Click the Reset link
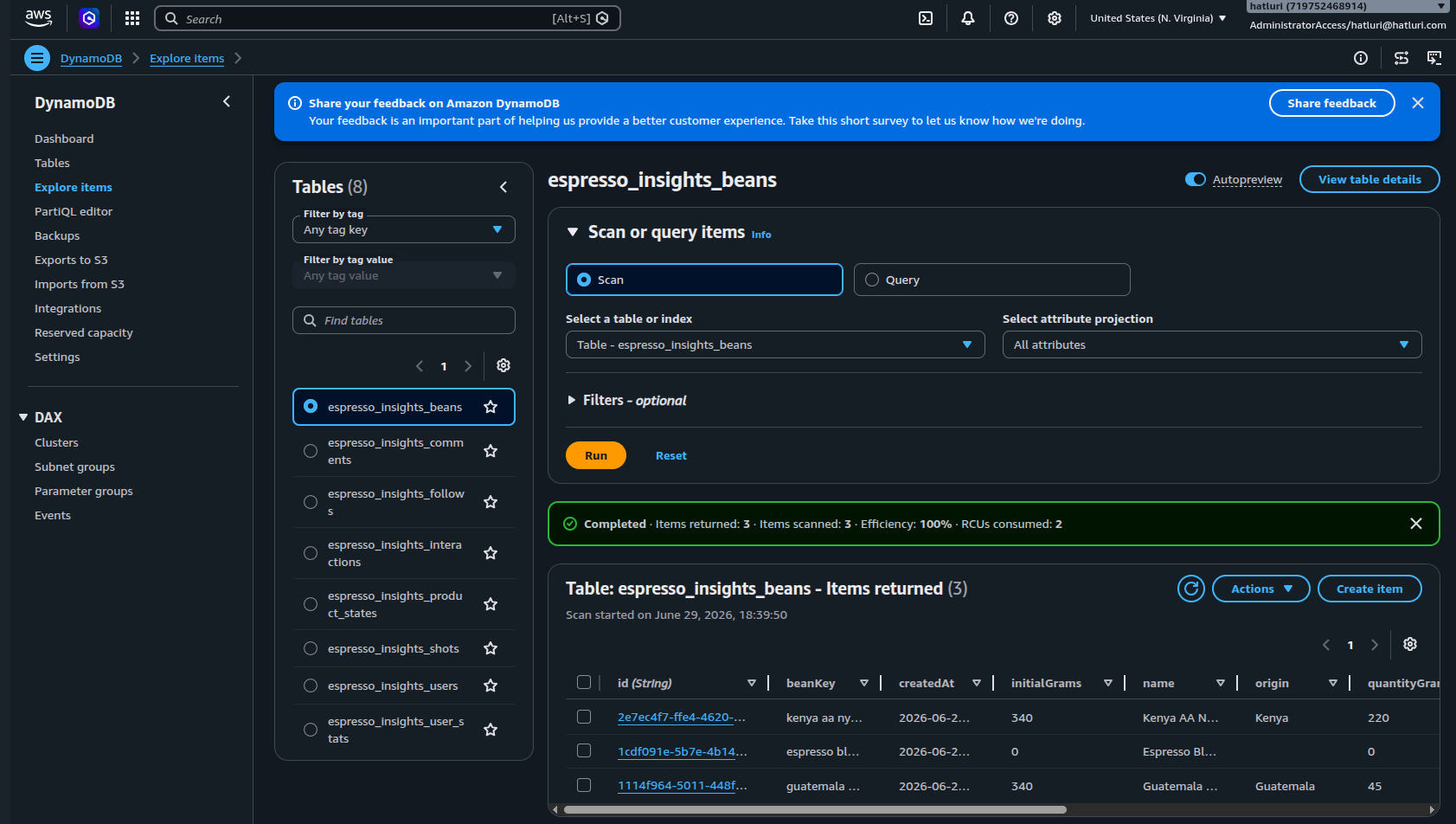 (671, 455)
